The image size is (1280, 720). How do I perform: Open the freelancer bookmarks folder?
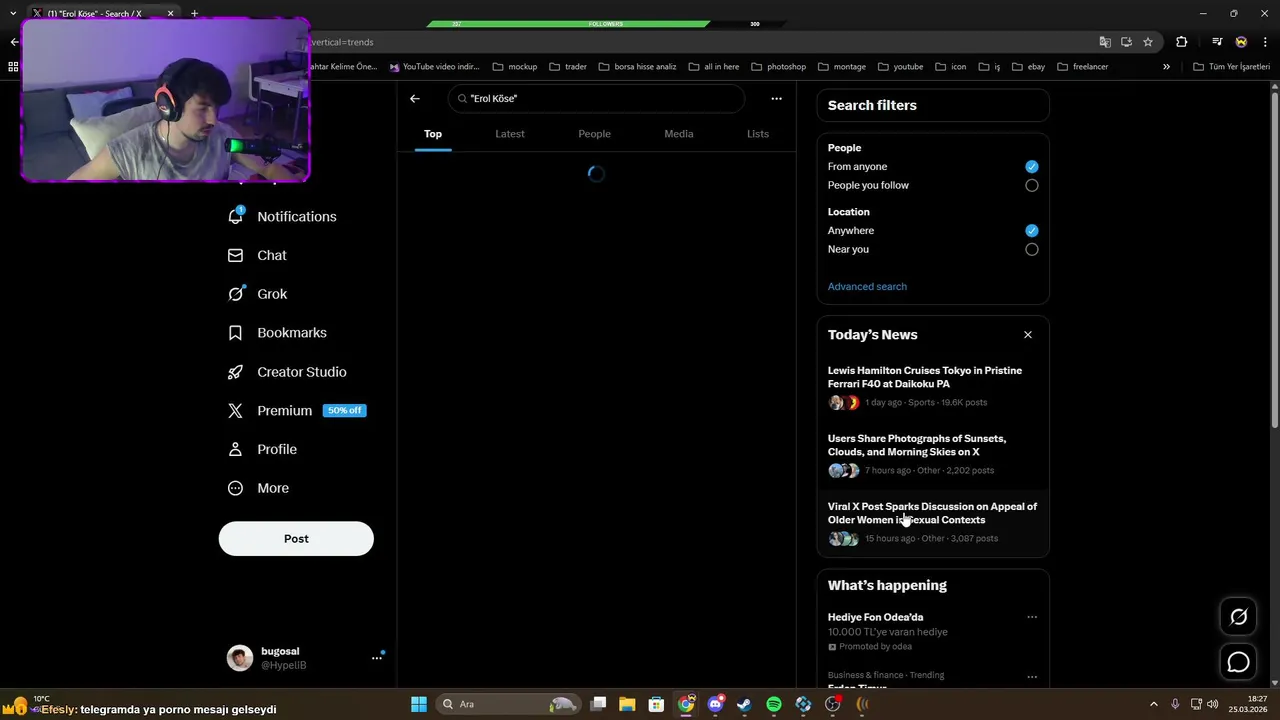tap(1083, 67)
